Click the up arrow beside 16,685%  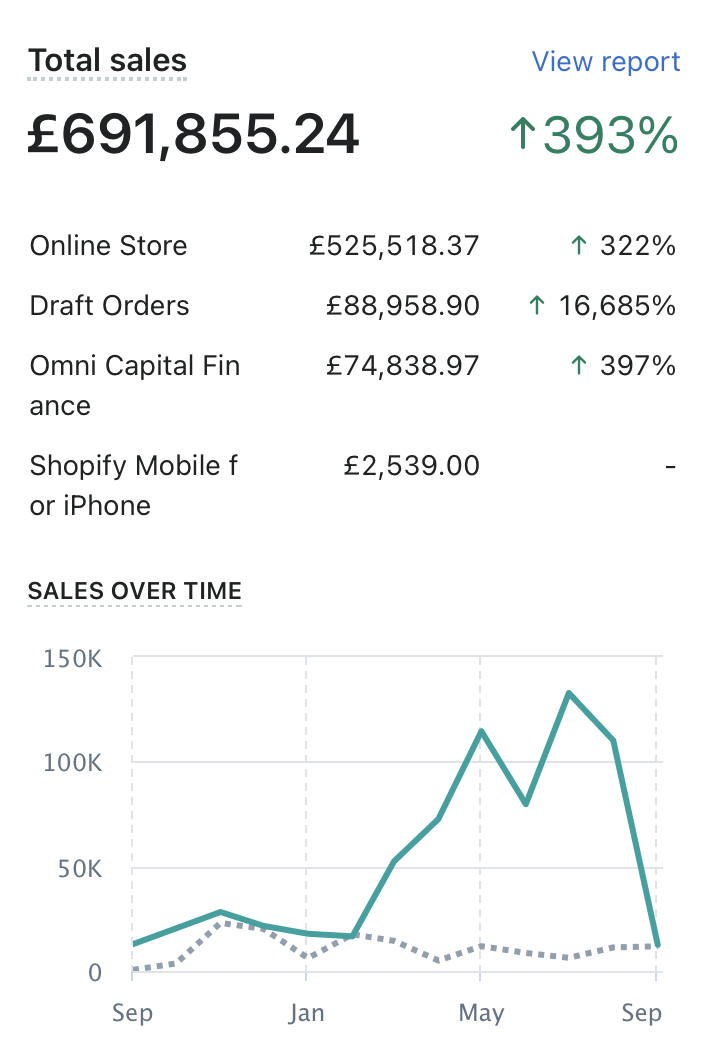(x=537, y=306)
